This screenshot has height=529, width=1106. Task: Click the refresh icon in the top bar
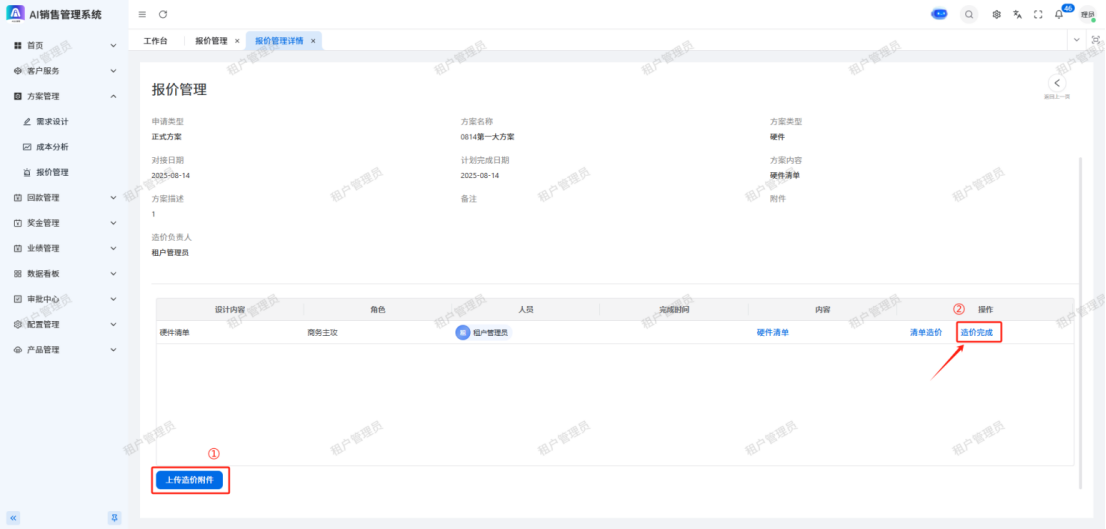pos(163,14)
